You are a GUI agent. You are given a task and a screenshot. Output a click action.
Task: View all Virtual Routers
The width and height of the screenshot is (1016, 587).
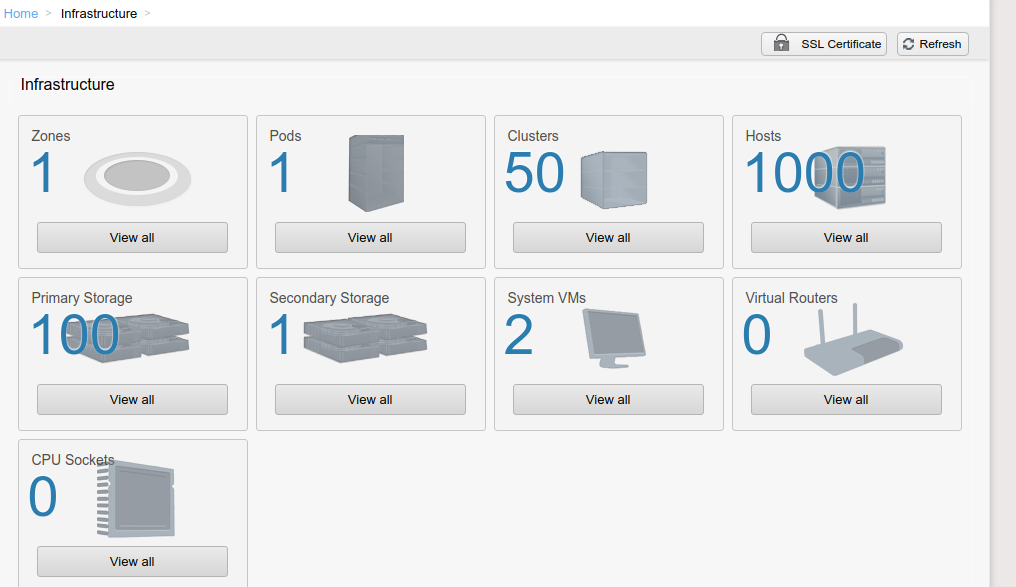(846, 400)
